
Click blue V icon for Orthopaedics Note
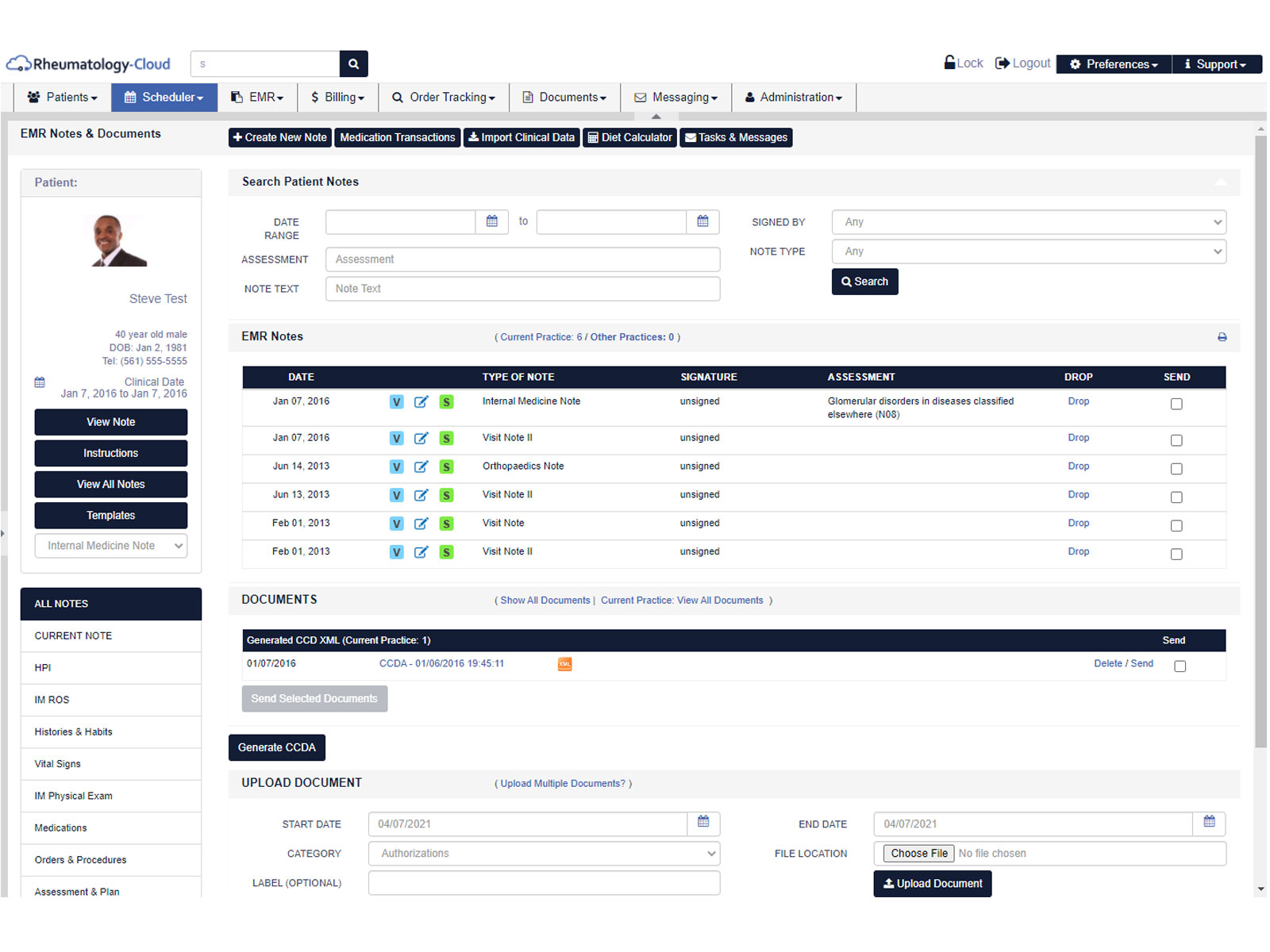397,466
